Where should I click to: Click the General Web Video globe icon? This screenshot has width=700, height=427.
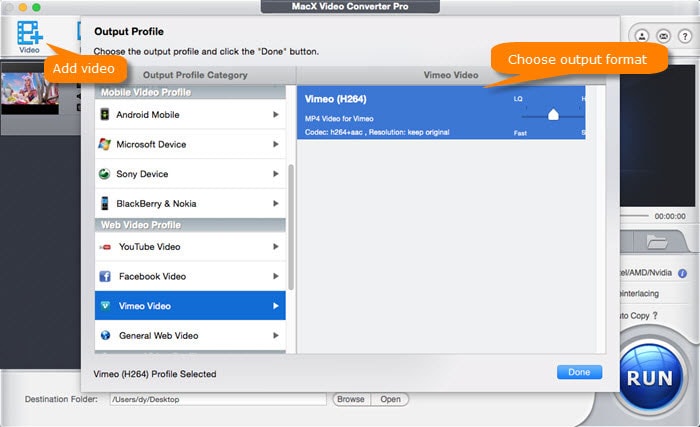(105, 335)
